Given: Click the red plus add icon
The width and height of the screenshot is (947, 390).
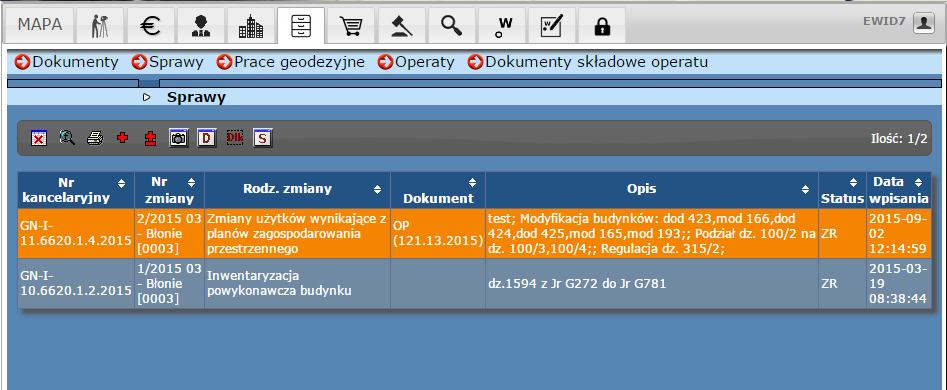Looking at the screenshot, I should [x=123, y=138].
